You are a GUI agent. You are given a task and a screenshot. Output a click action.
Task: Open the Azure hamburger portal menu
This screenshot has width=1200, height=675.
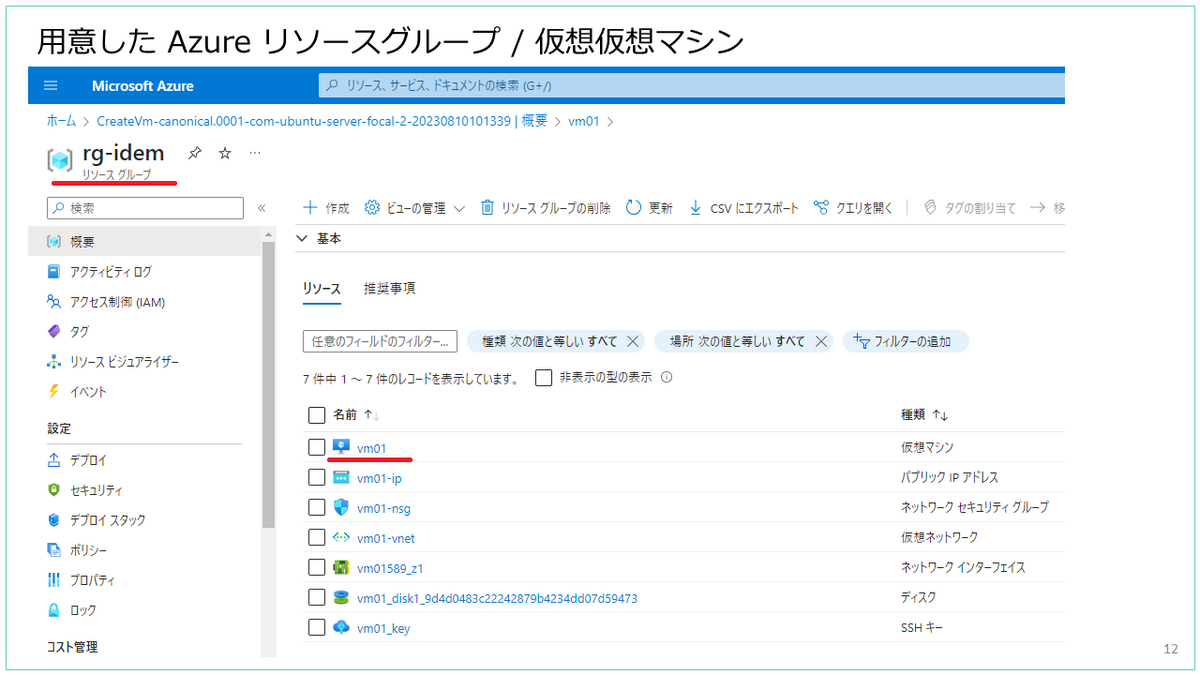click(x=51, y=86)
